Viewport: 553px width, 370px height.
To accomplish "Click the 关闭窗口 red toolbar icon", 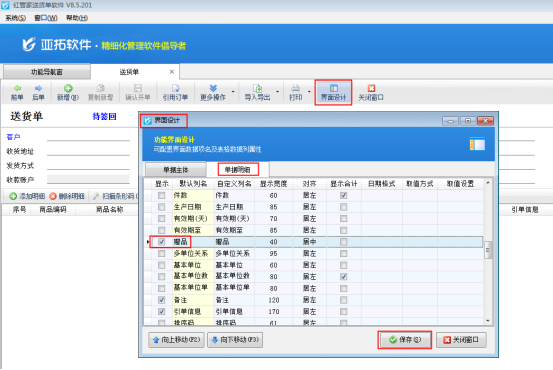I will [371, 88].
